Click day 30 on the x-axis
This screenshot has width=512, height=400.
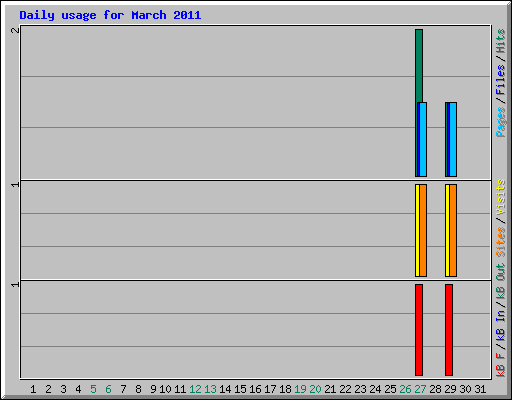pyautogui.click(x=465, y=389)
